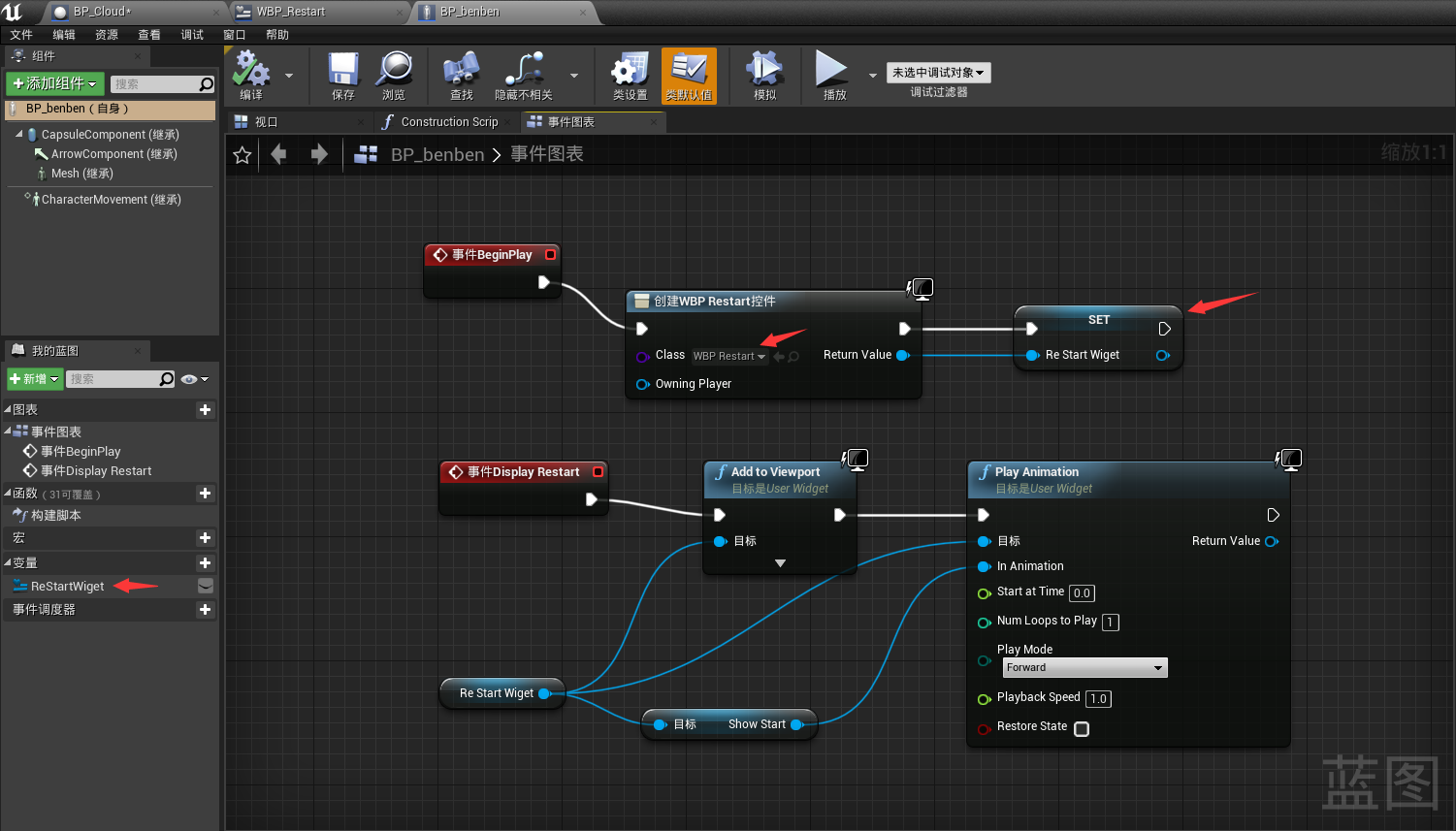Click the green 添加组件 Add Component button
The image size is (1456, 831).
click(x=54, y=84)
